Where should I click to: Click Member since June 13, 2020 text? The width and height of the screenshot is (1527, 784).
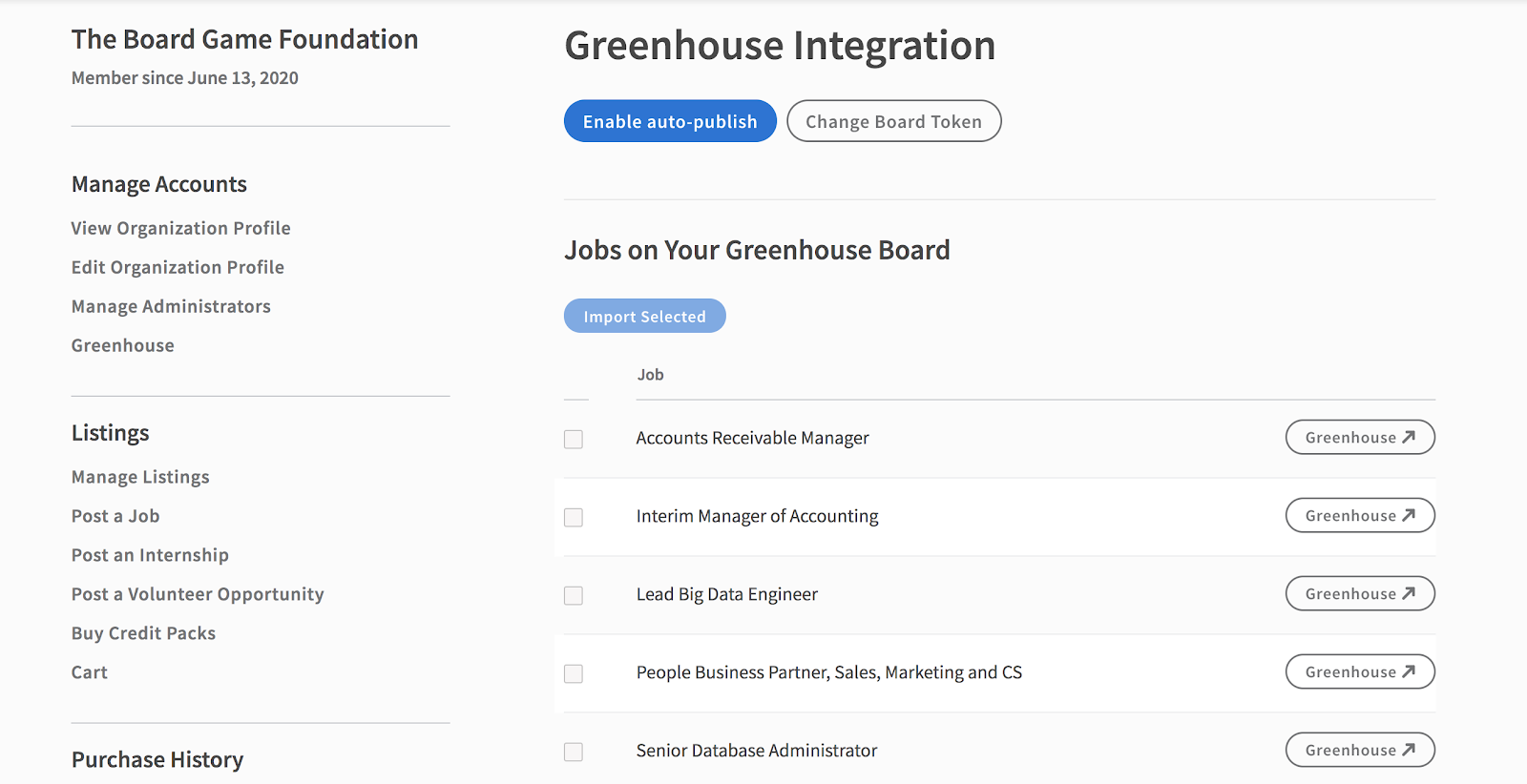[185, 78]
